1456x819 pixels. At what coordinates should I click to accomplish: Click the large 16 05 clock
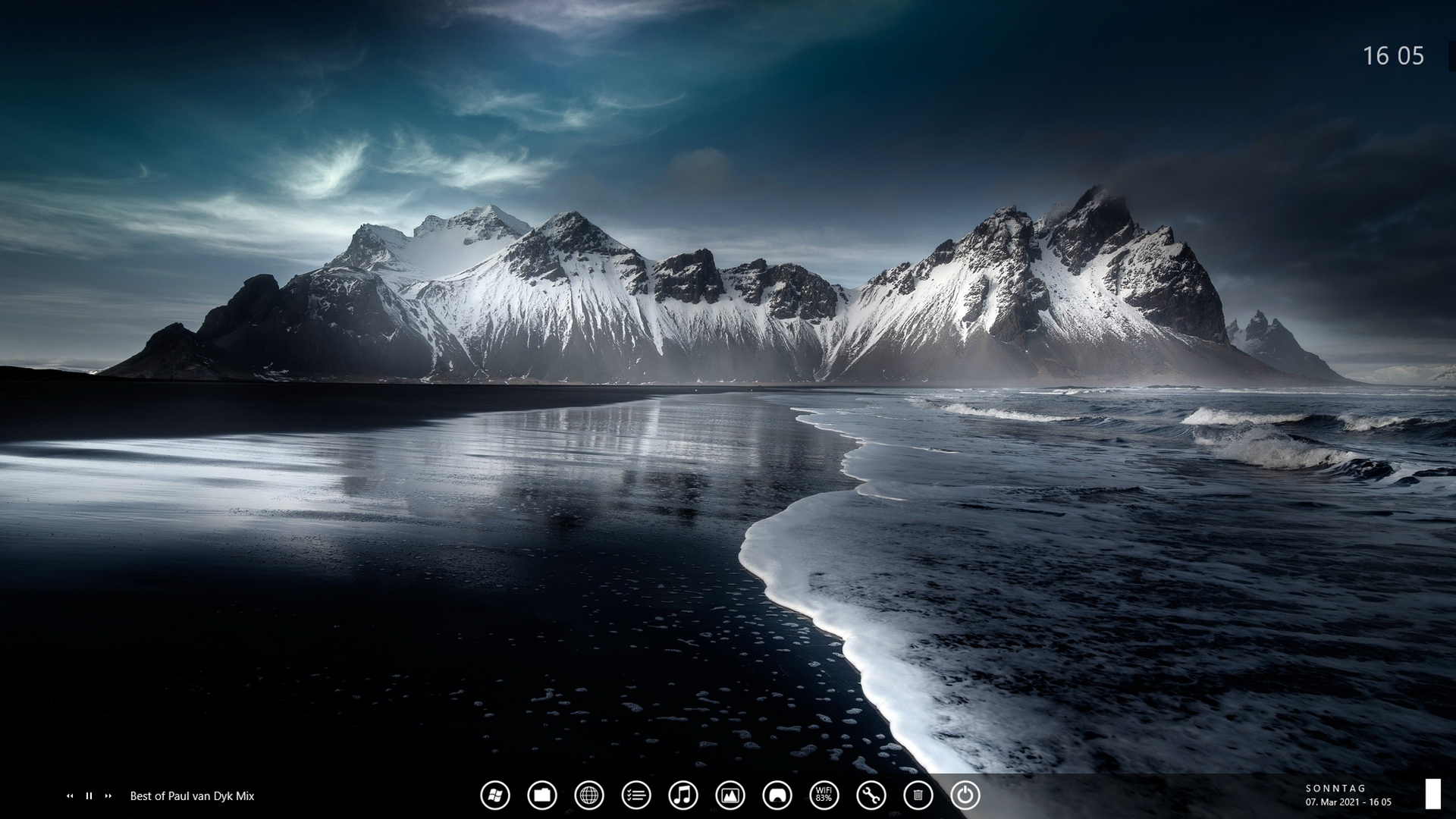(1394, 55)
